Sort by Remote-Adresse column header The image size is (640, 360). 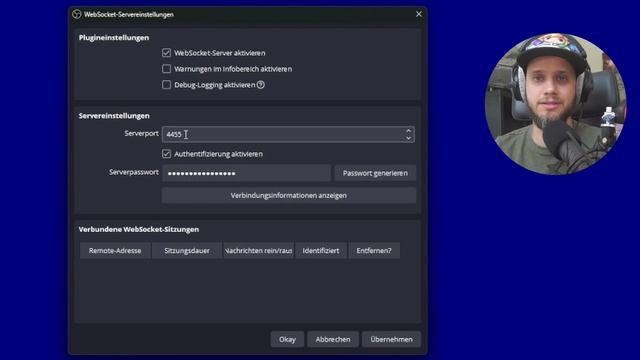click(x=115, y=251)
